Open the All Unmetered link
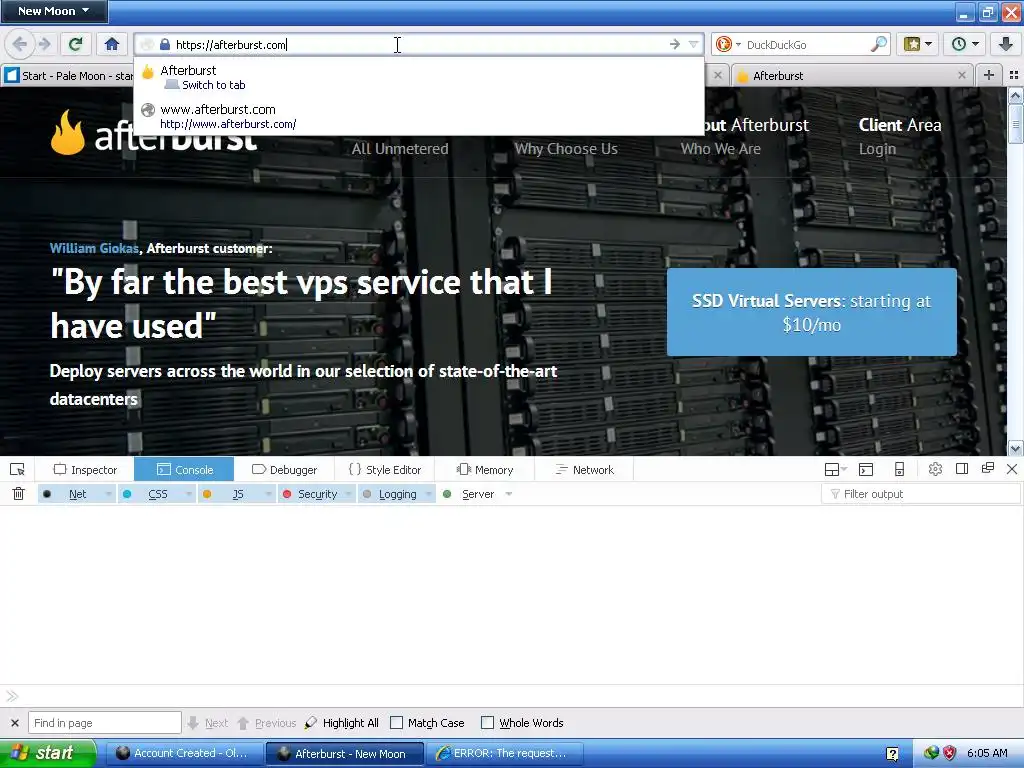Image resolution: width=1024 pixels, height=768 pixels. [400, 149]
